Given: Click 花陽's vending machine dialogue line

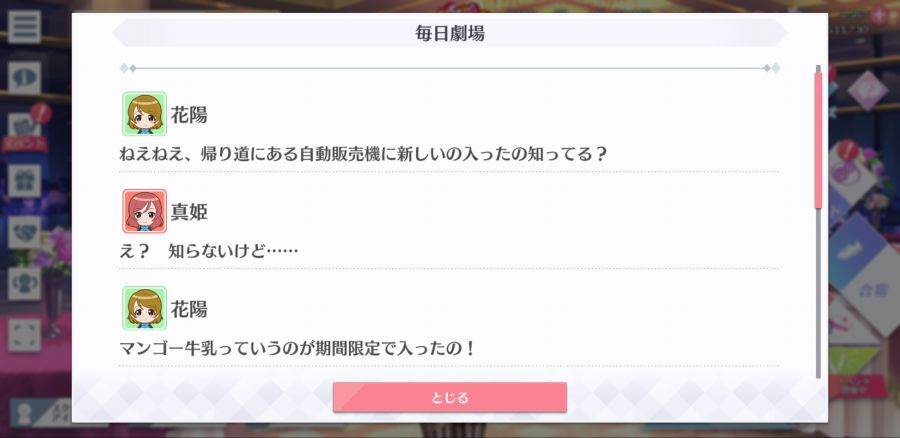Looking at the screenshot, I should pos(363,154).
